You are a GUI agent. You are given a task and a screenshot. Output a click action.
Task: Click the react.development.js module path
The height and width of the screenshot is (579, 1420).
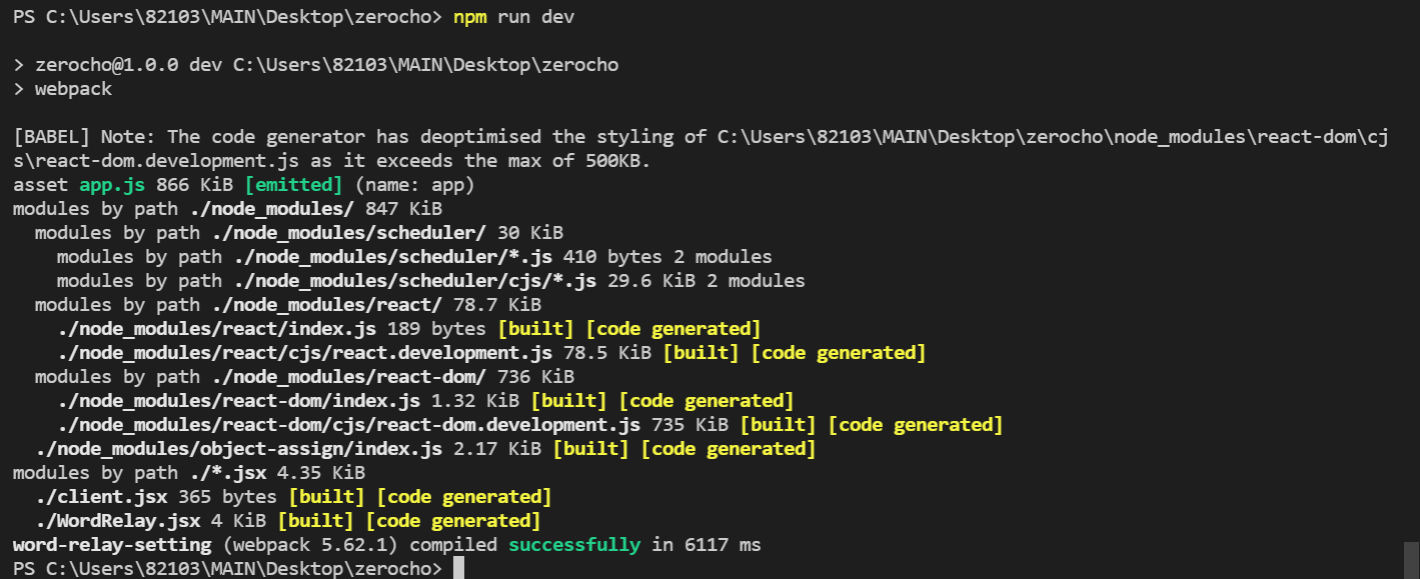(x=304, y=353)
